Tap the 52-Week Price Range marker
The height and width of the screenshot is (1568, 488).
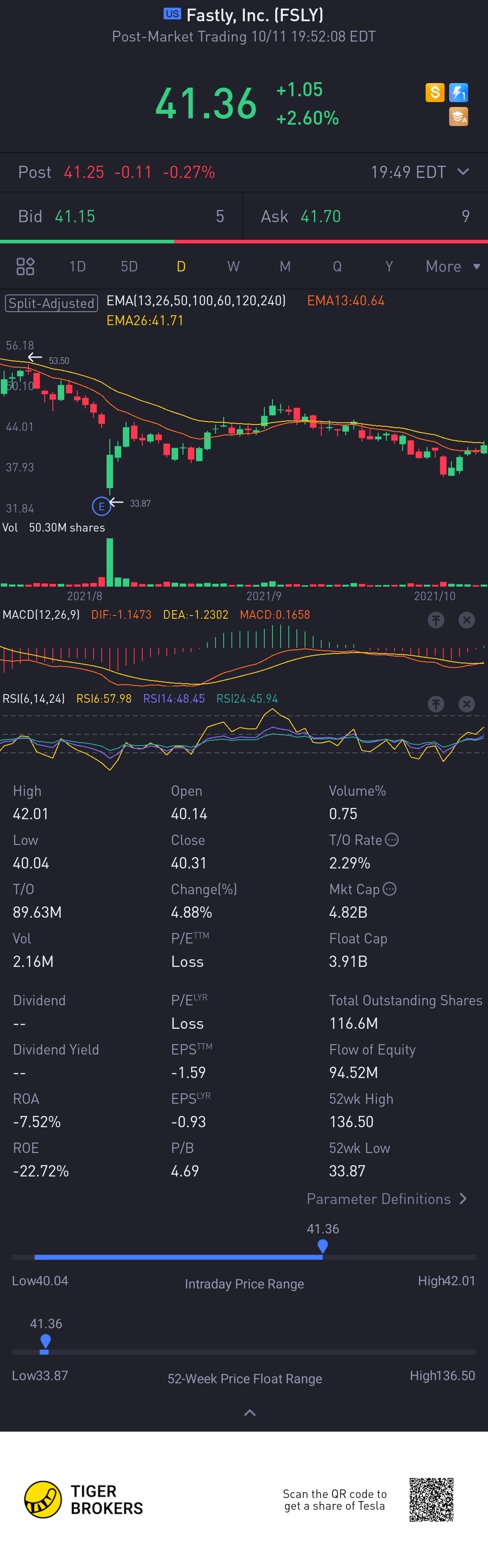(45, 1341)
